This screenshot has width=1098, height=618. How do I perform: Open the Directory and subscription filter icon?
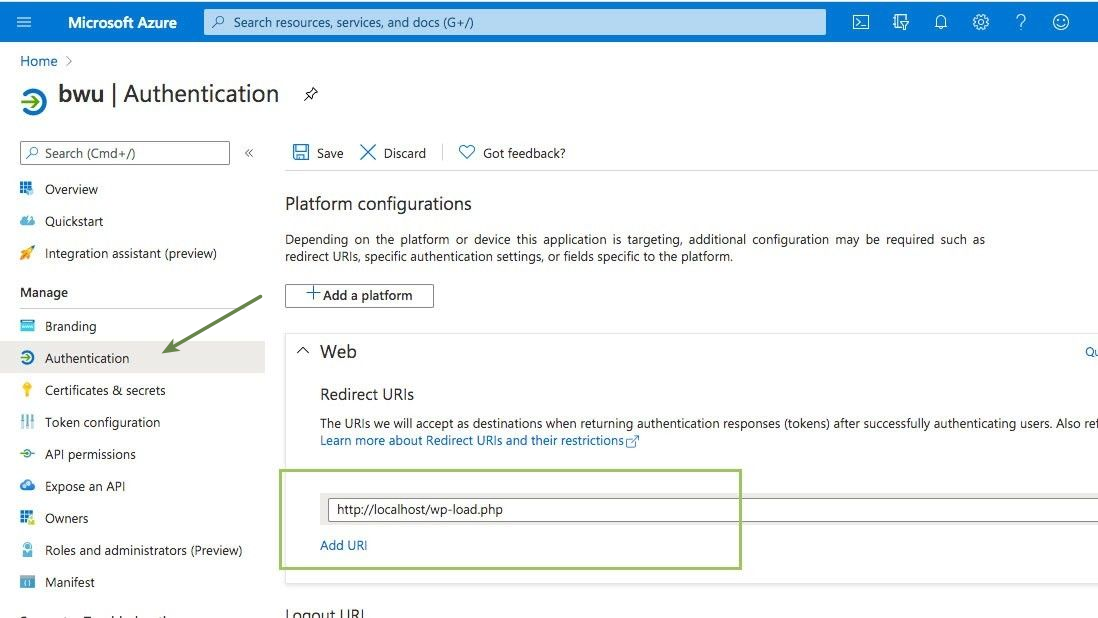[901, 22]
